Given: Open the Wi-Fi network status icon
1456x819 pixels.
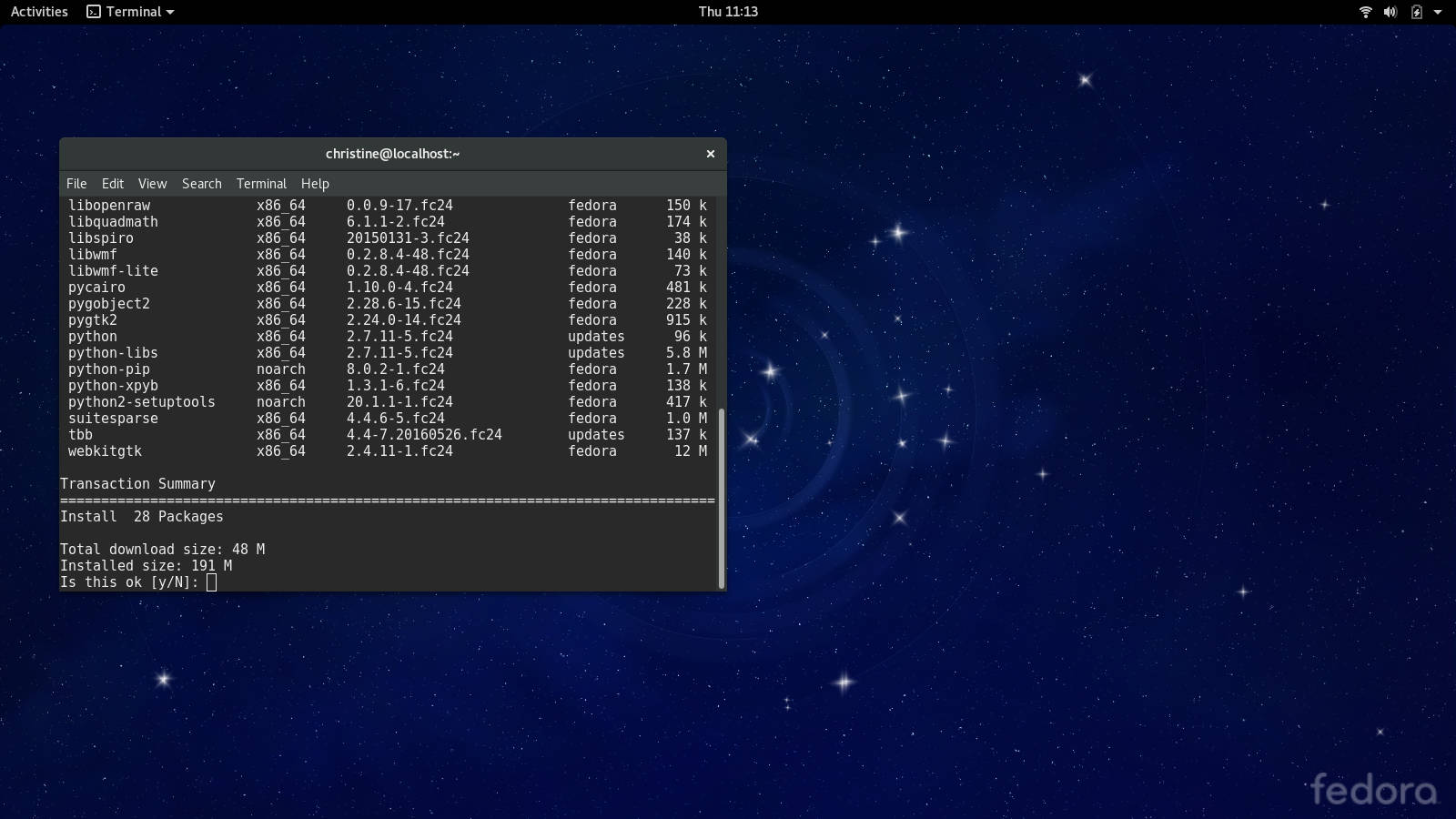Looking at the screenshot, I should click(1365, 12).
